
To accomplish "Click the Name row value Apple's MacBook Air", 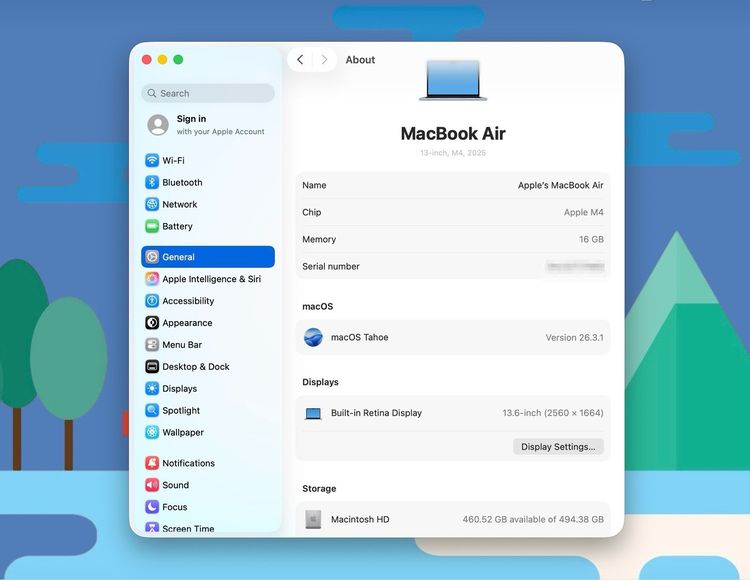I will pos(561,185).
